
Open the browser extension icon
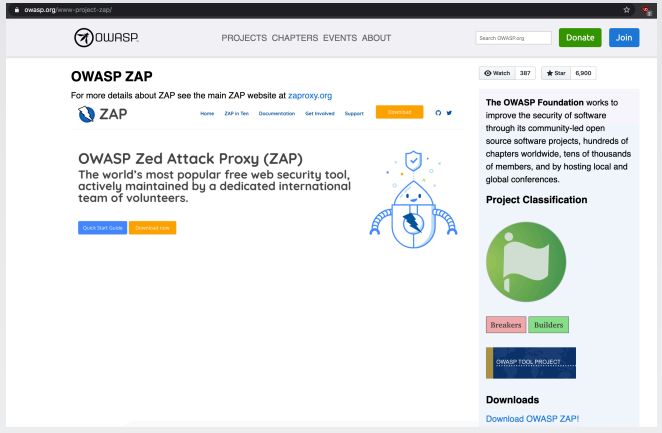(x=646, y=10)
